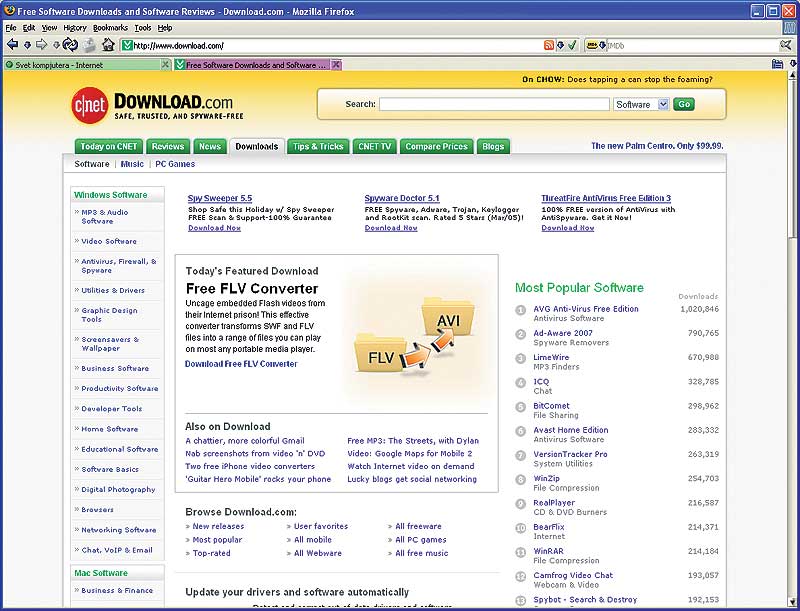
Task: Open 'A chattier, more colorful Gmail' link
Action: (245, 441)
